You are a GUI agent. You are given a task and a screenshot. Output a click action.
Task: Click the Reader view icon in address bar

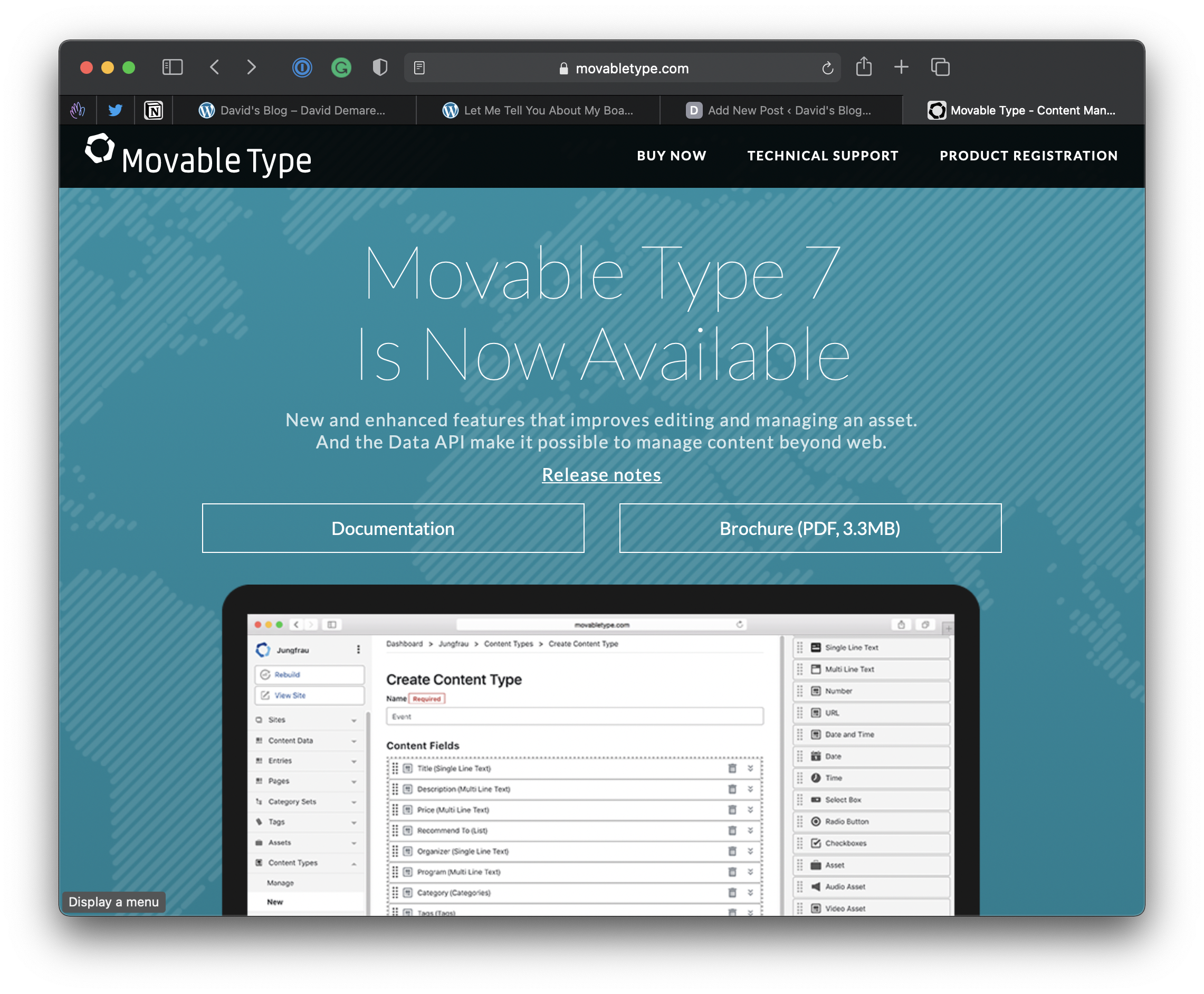[x=419, y=68]
